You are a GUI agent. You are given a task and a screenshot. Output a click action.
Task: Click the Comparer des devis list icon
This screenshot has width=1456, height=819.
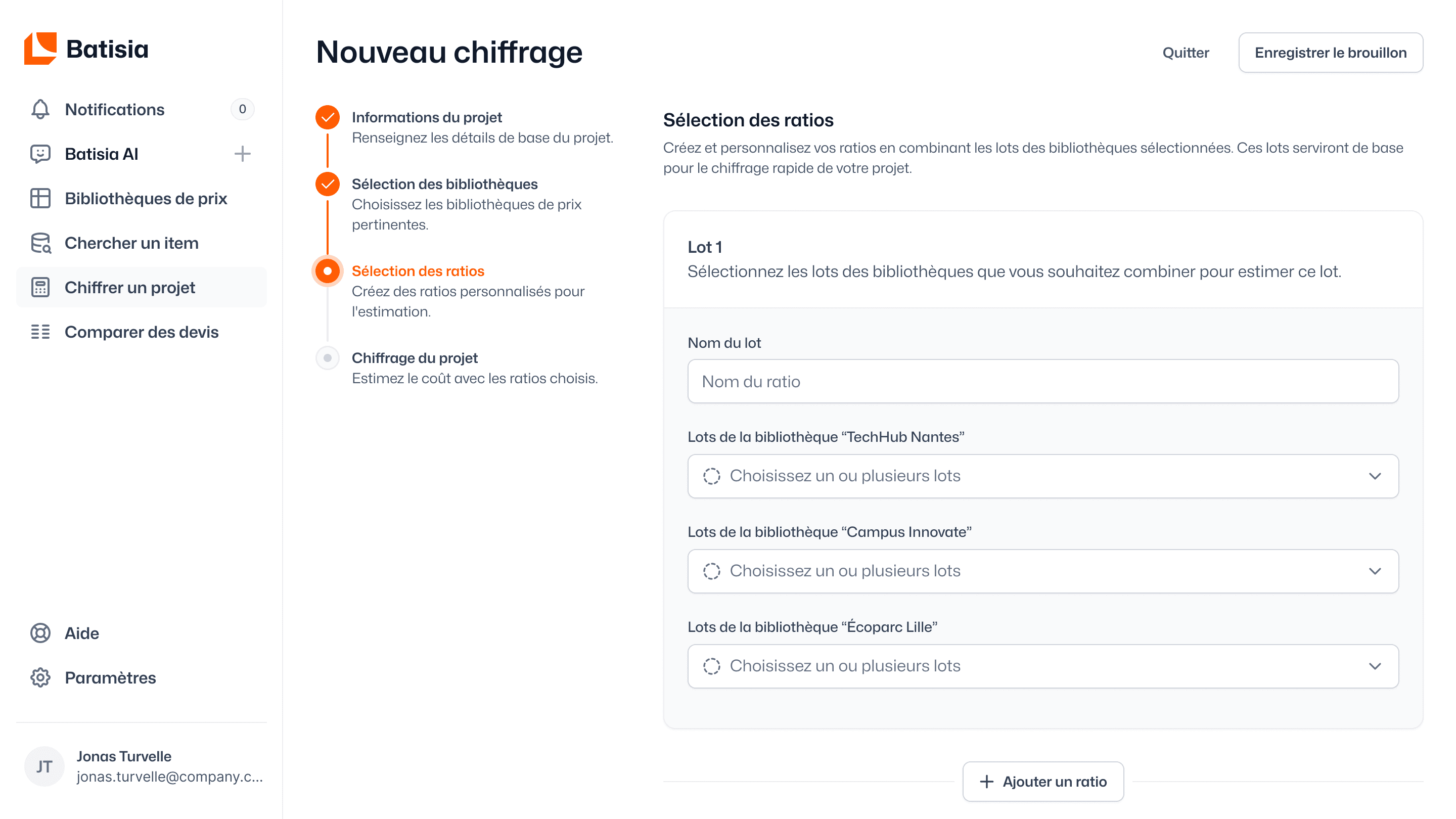point(40,332)
